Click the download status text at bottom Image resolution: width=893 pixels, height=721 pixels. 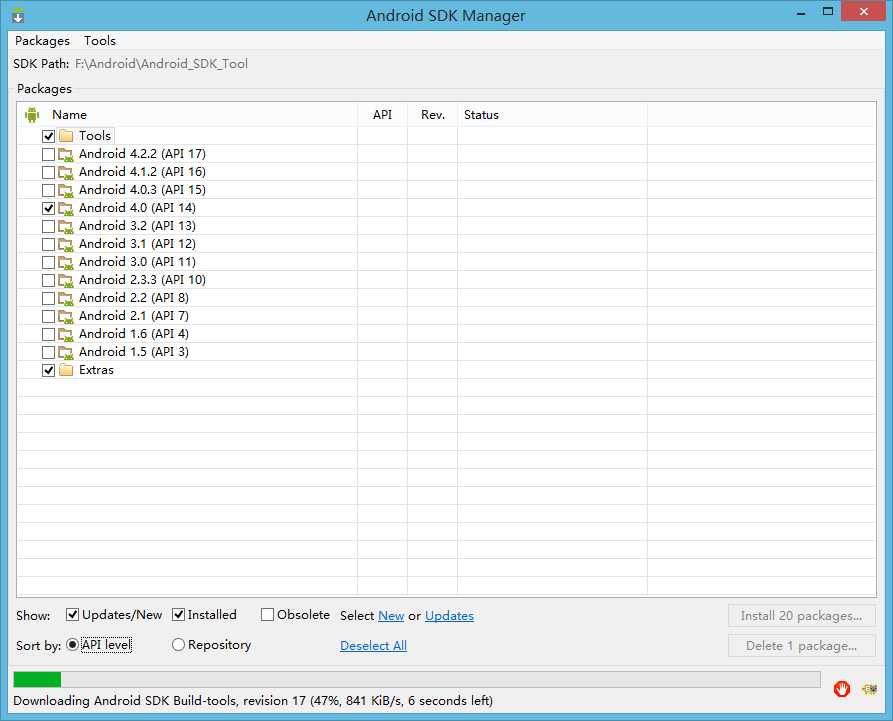(253, 700)
